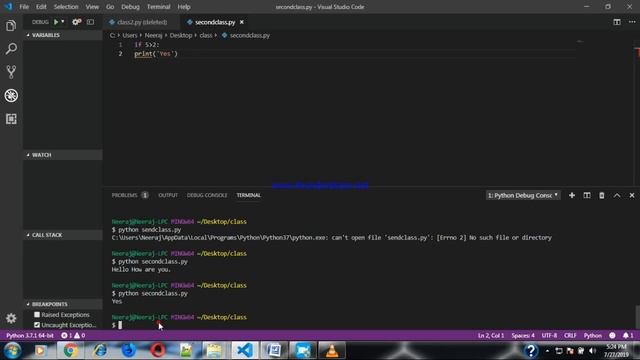Show errors and warnings count in status bar
Image resolution: width=640 pixels, height=360 pixels.
pos(73,336)
